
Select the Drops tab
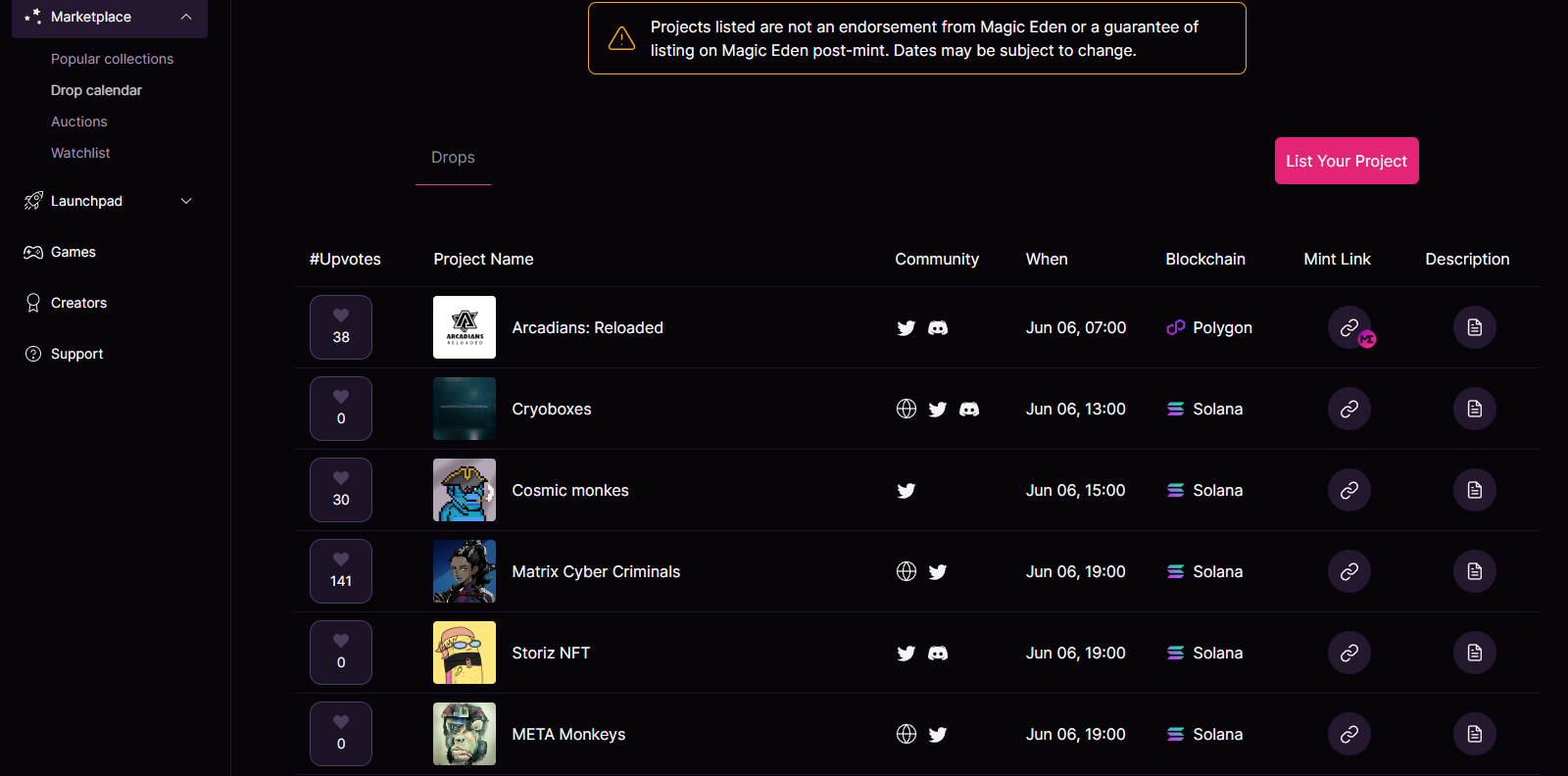[453, 158]
